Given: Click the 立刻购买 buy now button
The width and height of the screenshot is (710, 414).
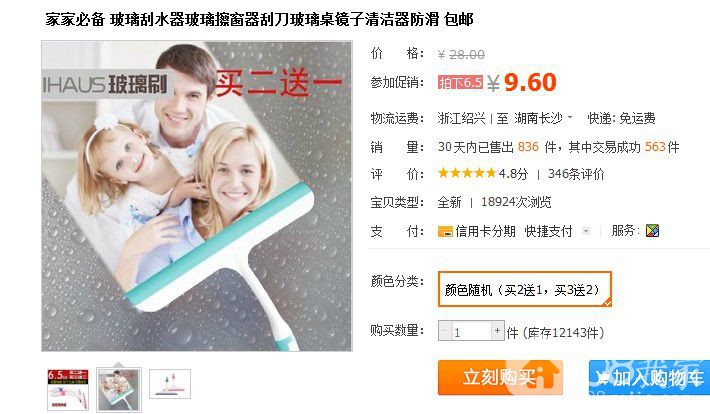Looking at the screenshot, I should [x=500, y=377].
